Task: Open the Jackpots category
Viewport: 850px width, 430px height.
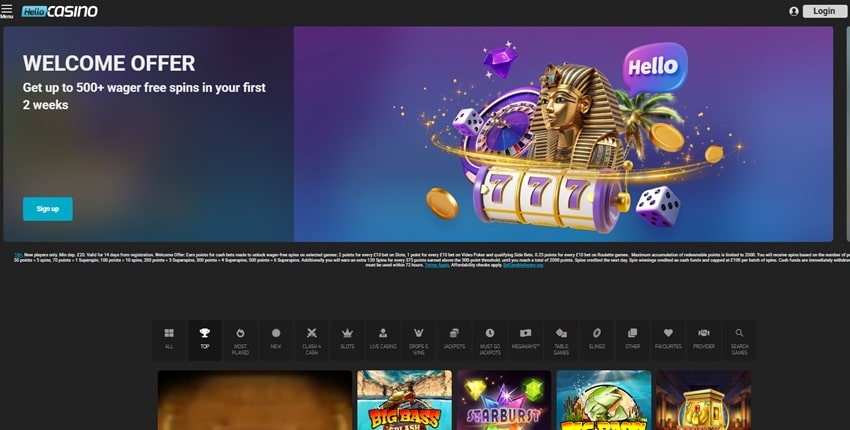Action: pyautogui.click(x=454, y=340)
